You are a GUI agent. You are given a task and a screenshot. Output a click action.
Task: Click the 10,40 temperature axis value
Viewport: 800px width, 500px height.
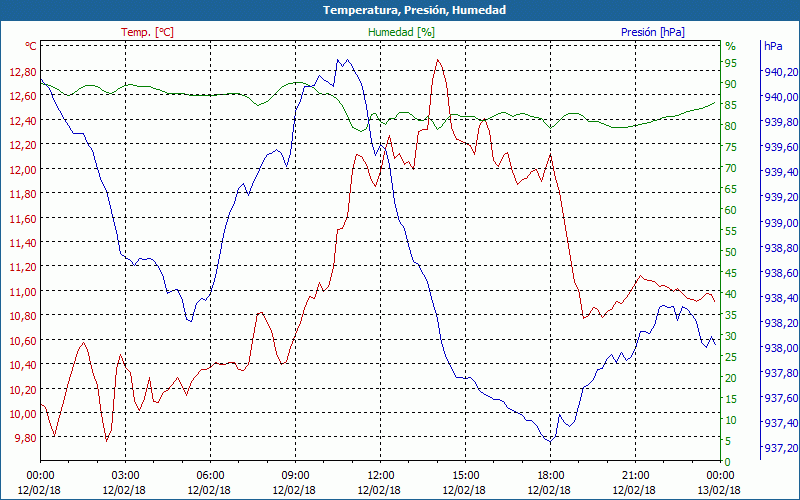(23, 365)
